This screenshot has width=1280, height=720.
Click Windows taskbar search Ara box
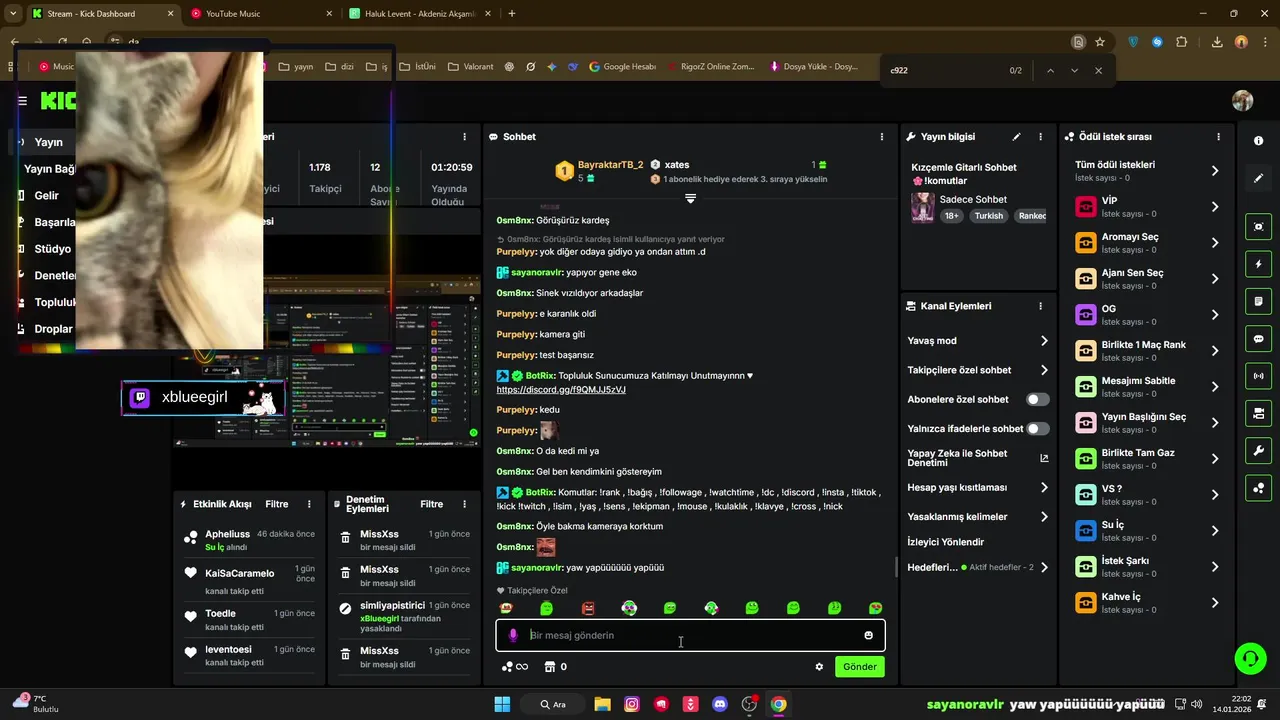click(x=553, y=704)
